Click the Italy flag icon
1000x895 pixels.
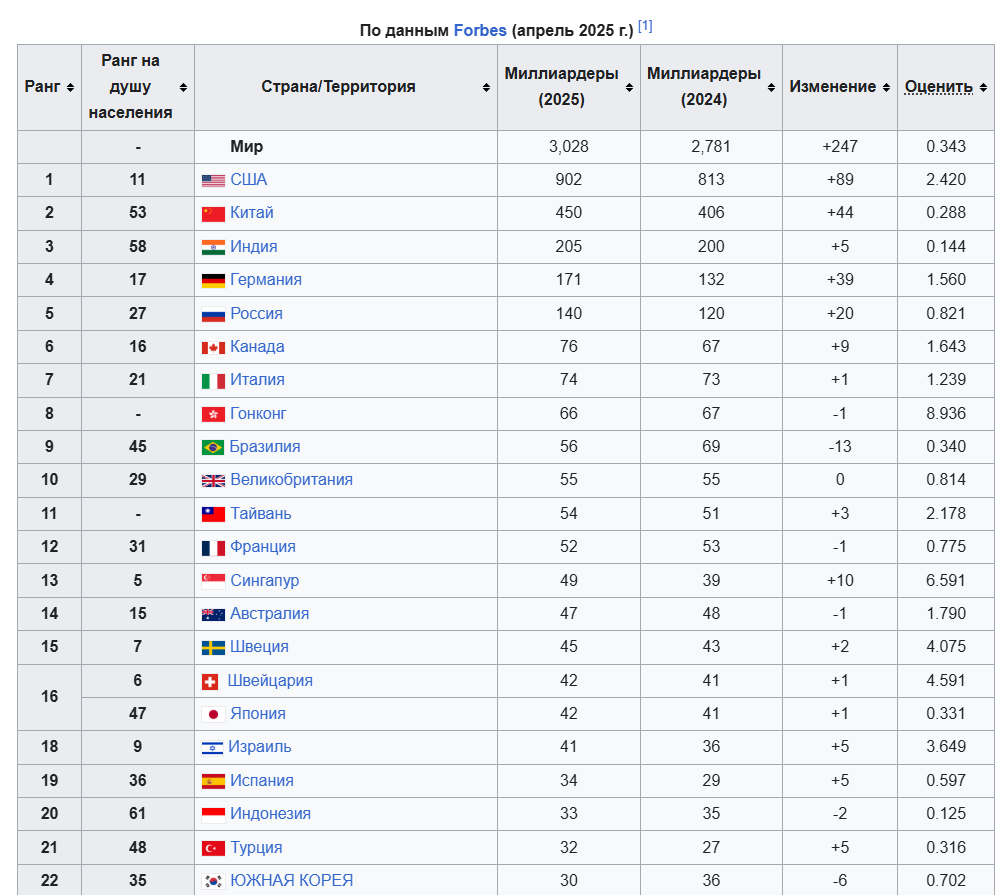(x=213, y=381)
